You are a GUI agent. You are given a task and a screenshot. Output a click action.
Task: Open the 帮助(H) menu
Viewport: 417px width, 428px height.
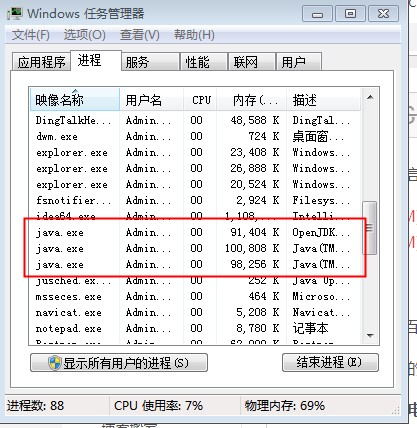pyautogui.click(x=194, y=35)
